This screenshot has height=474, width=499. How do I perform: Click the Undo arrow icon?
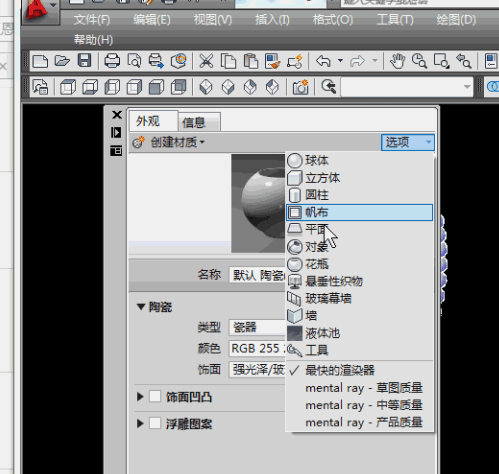point(323,61)
